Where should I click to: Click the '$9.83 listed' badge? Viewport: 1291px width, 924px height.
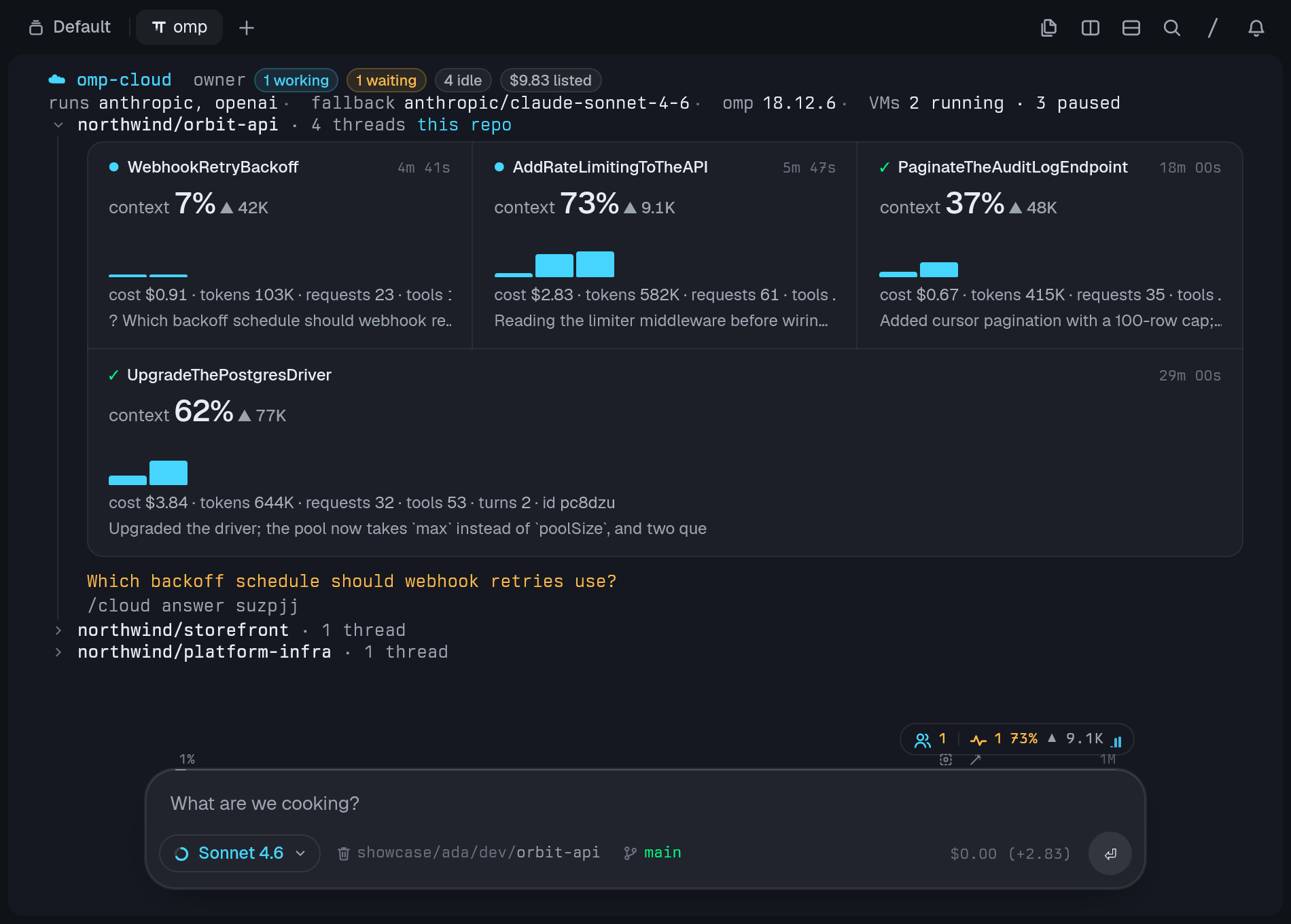click(x=551, y=80)
